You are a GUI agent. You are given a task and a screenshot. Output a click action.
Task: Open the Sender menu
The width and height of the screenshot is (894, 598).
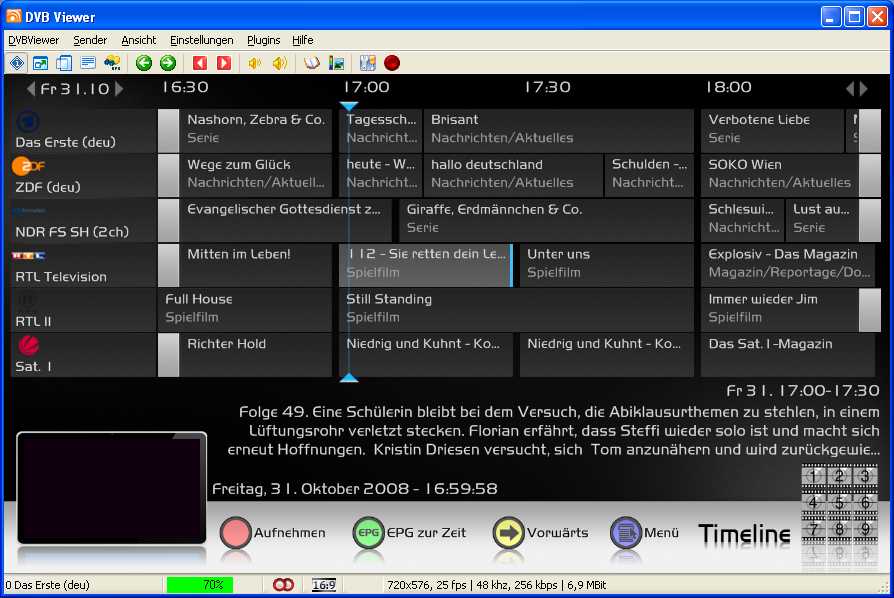click(90, 40)
